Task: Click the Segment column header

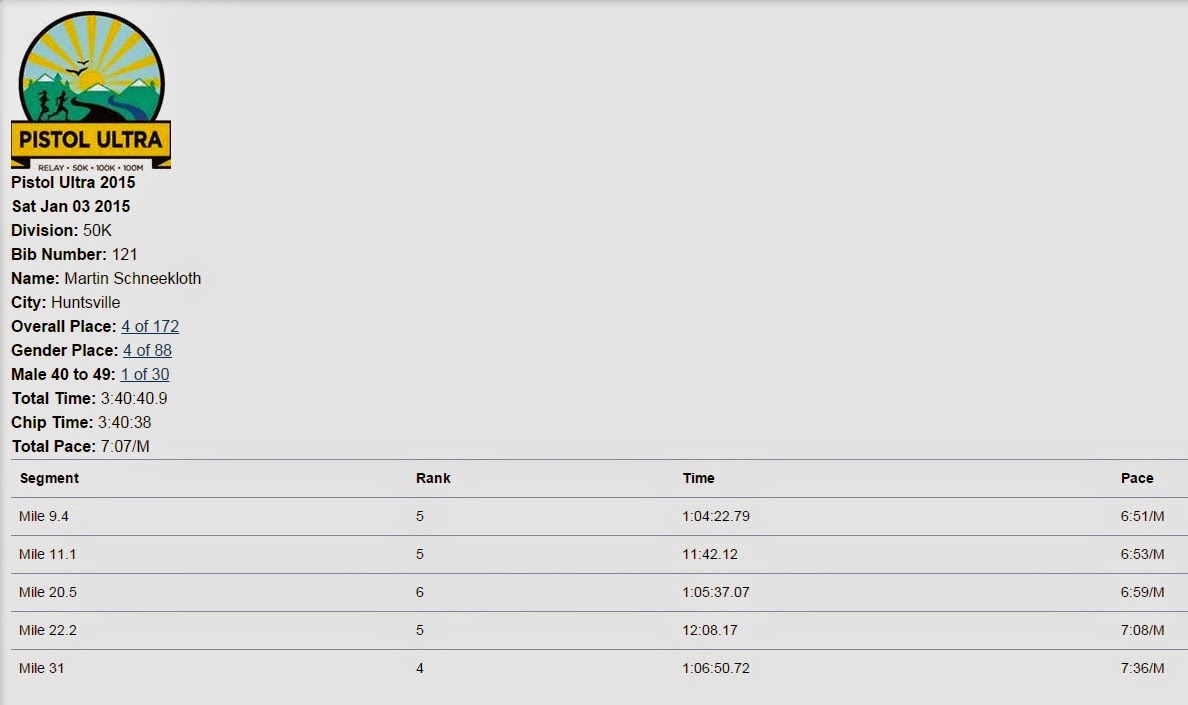Action: [x=49, y=478]
